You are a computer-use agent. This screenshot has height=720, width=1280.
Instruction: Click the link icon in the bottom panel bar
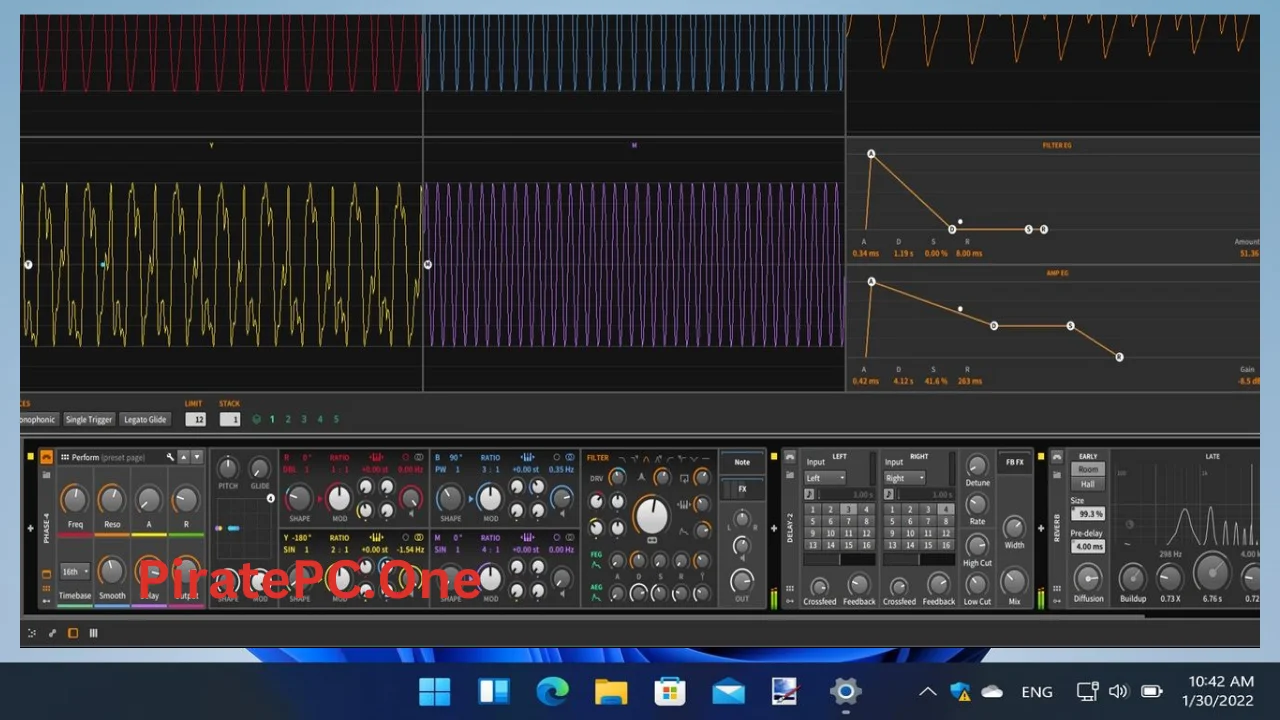[x=52, y=633]
